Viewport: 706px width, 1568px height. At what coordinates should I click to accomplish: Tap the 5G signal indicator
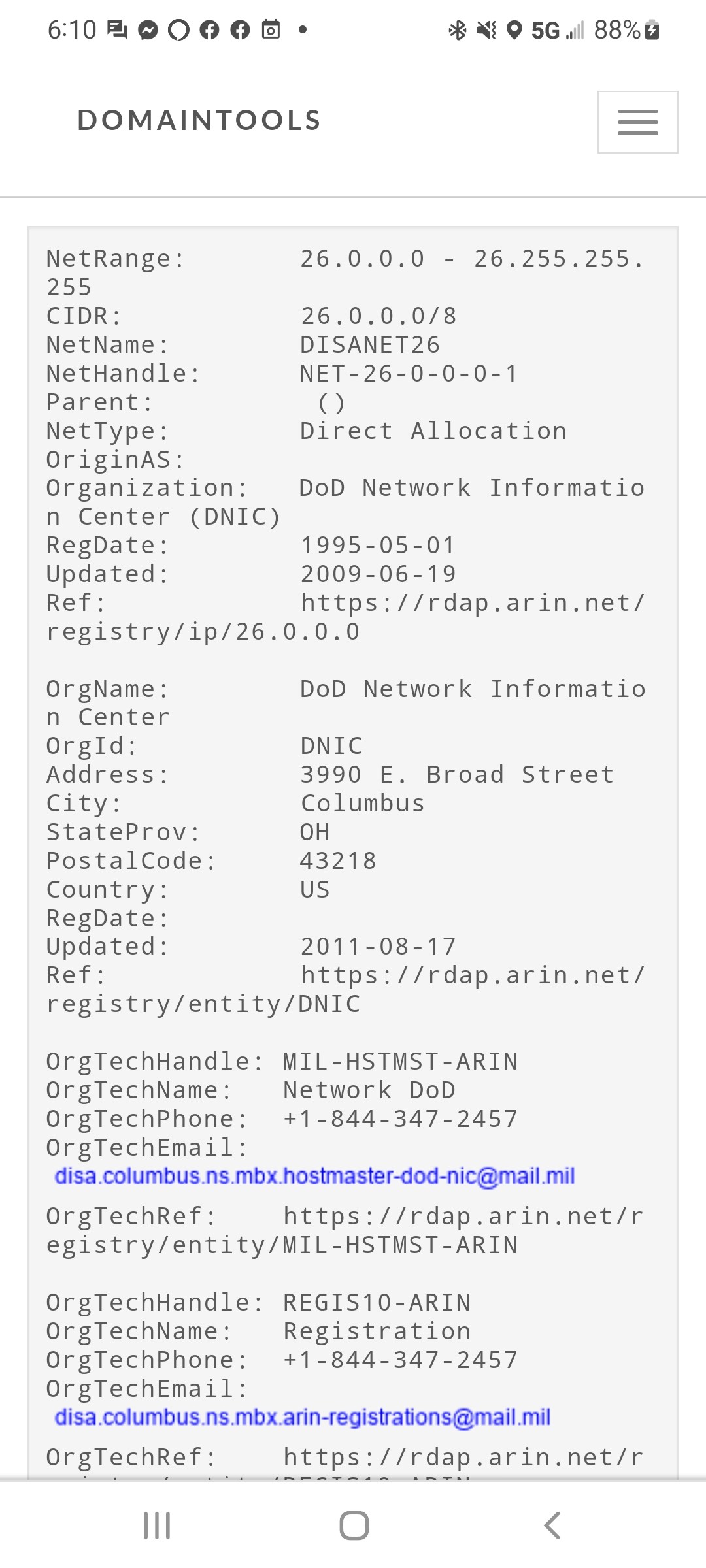click(x=546, y=30)
